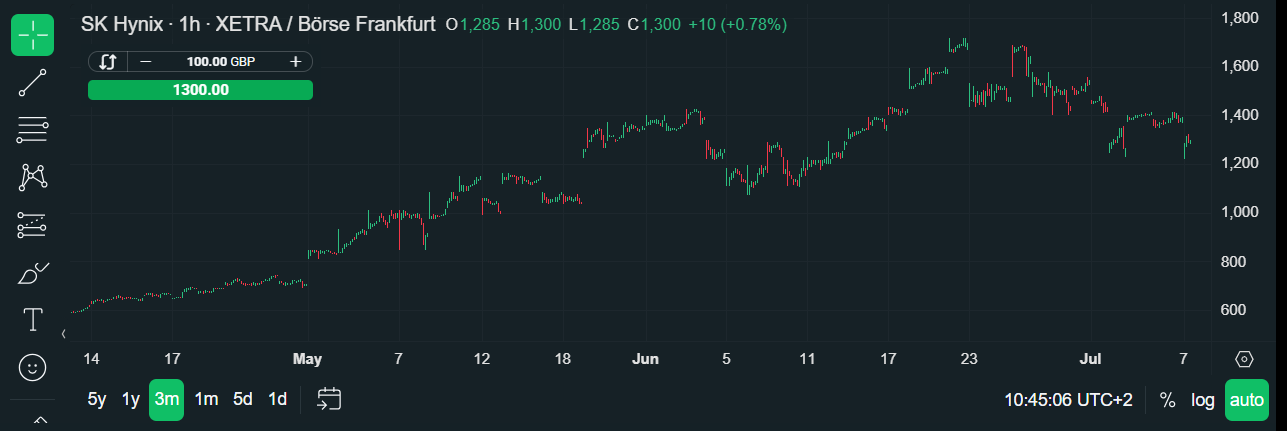Open the emoji icons tool
Viewport: 1287px width, 431px height.
[33, 368]
